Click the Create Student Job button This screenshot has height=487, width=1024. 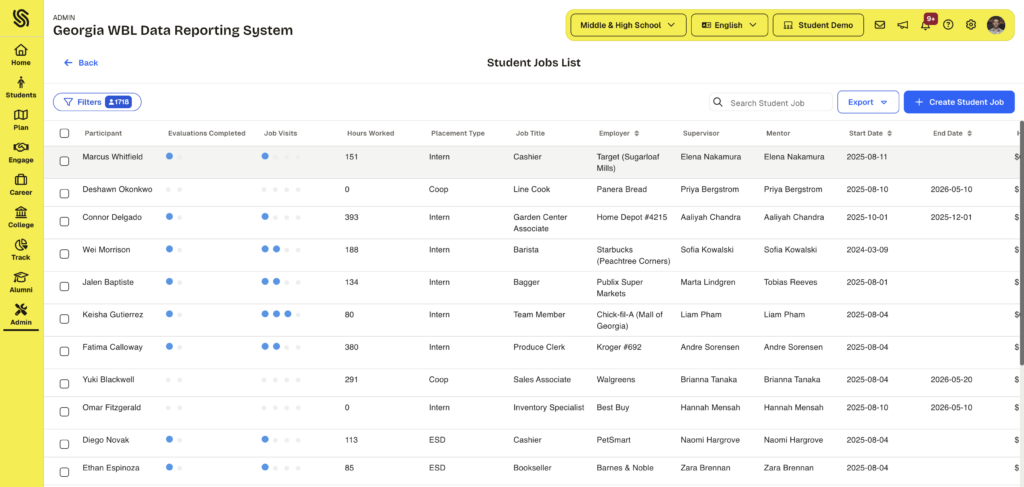(959, 102)
